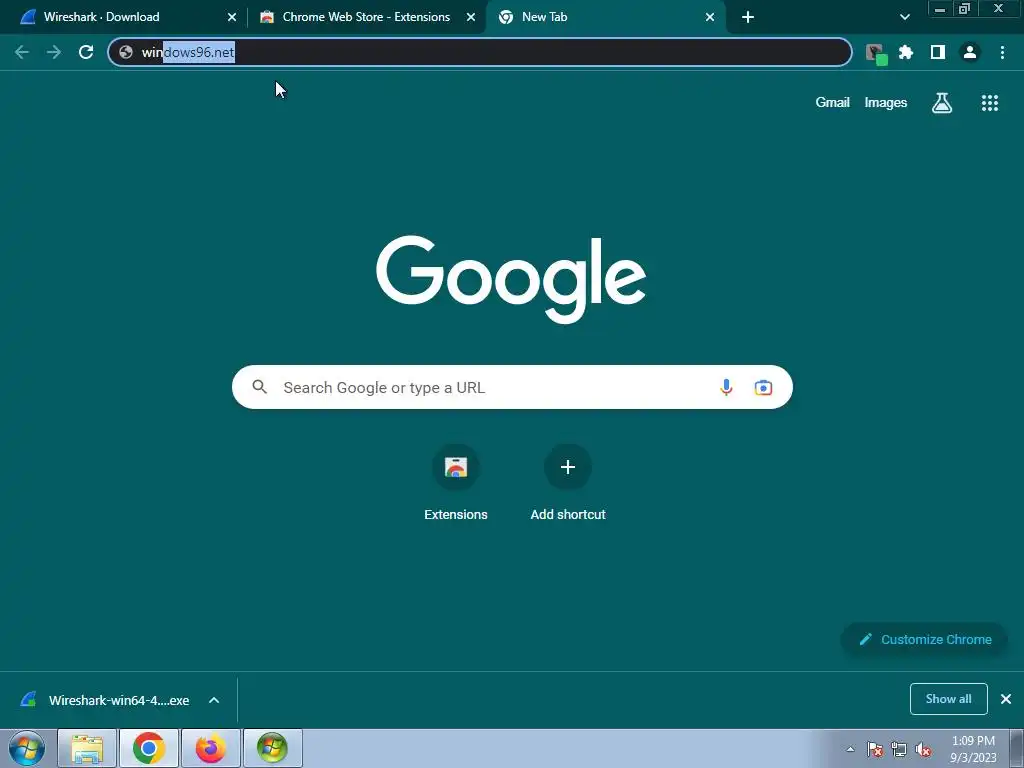Screen dimensions: 1024x768
Task: Search by image with camera icon
Action: point(763,387)
